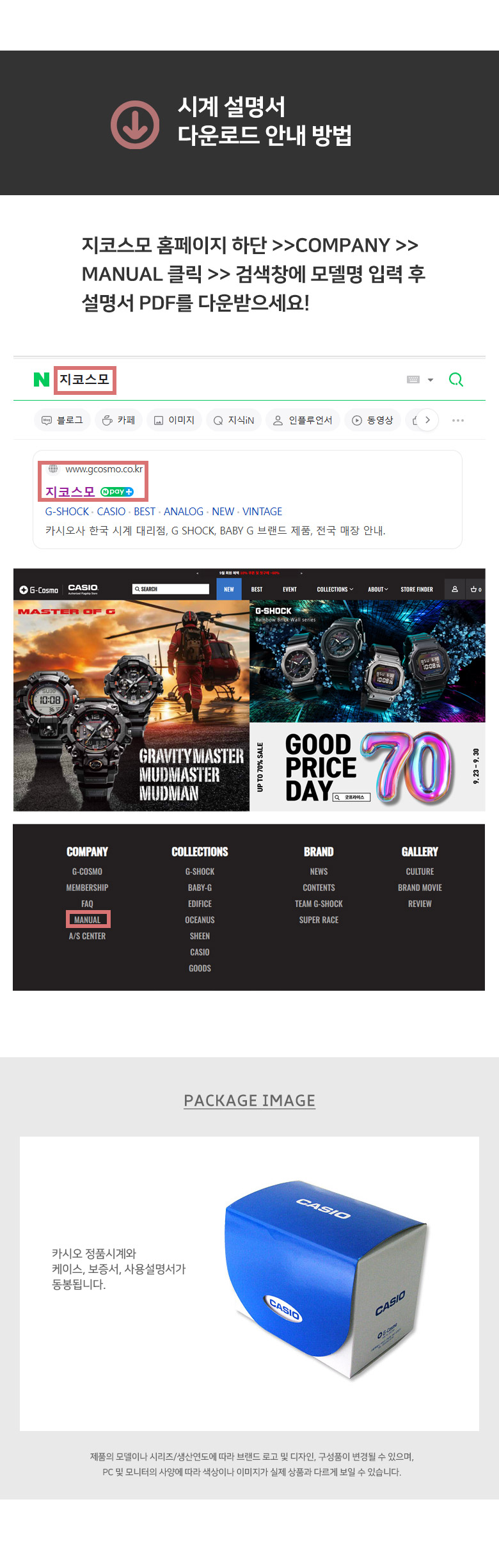Open the shopping cart icon

pyautogui.click(x=475, y=589)
